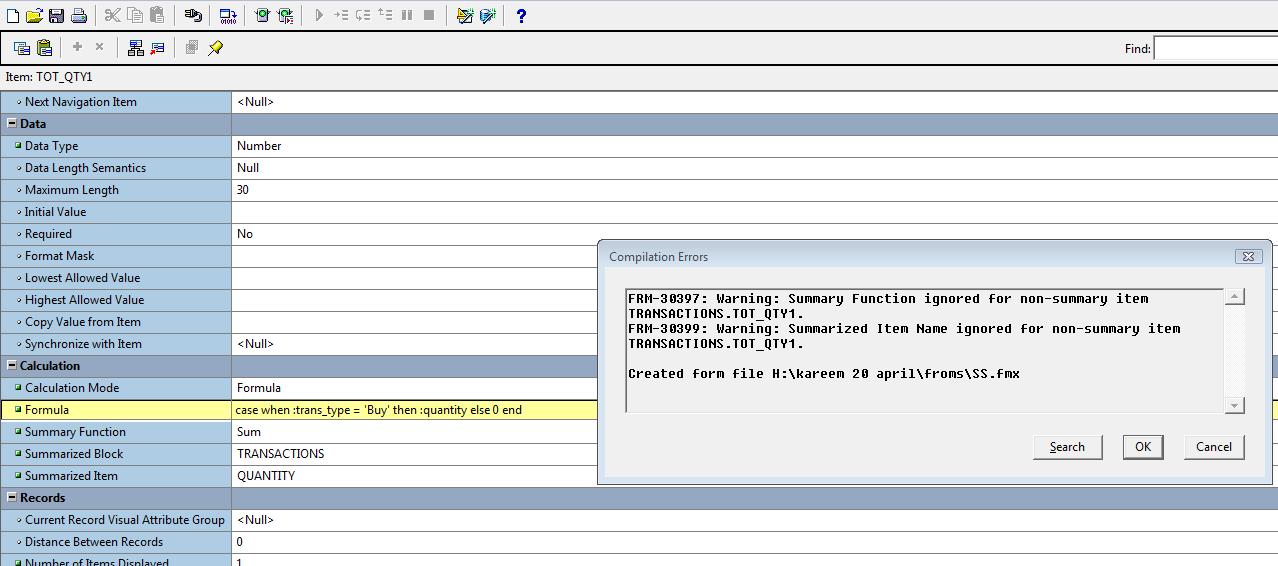Click the Find input field
1278x566 pixels.
(x=1215, y=48)
